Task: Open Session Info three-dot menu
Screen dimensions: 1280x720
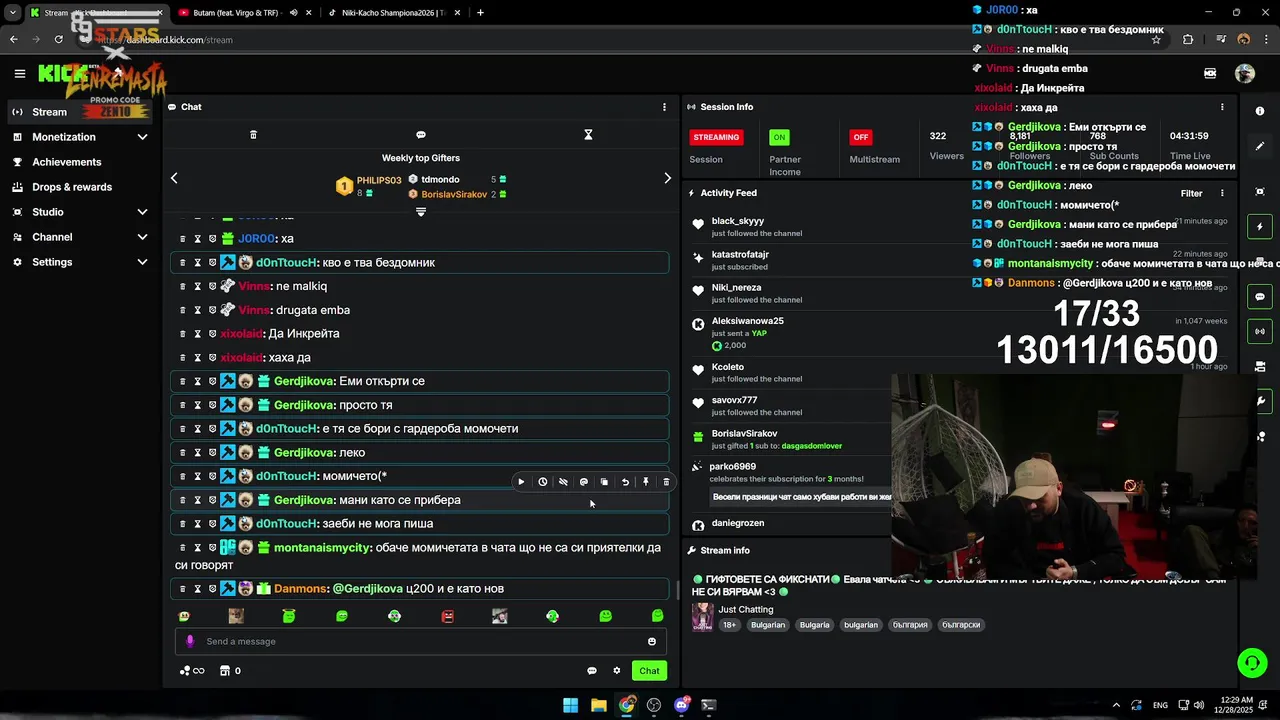Action: (x=1222, y=107)
